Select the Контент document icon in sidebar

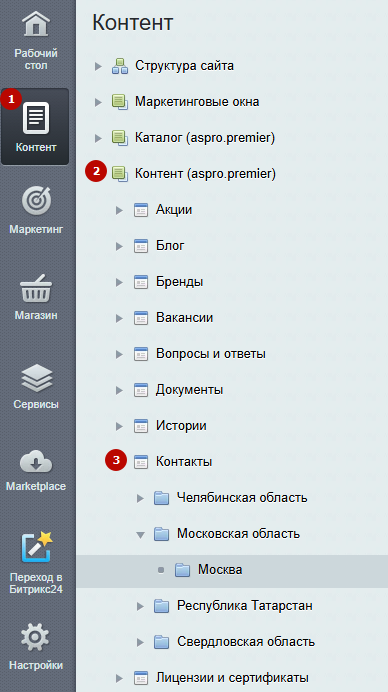point(36,117)
